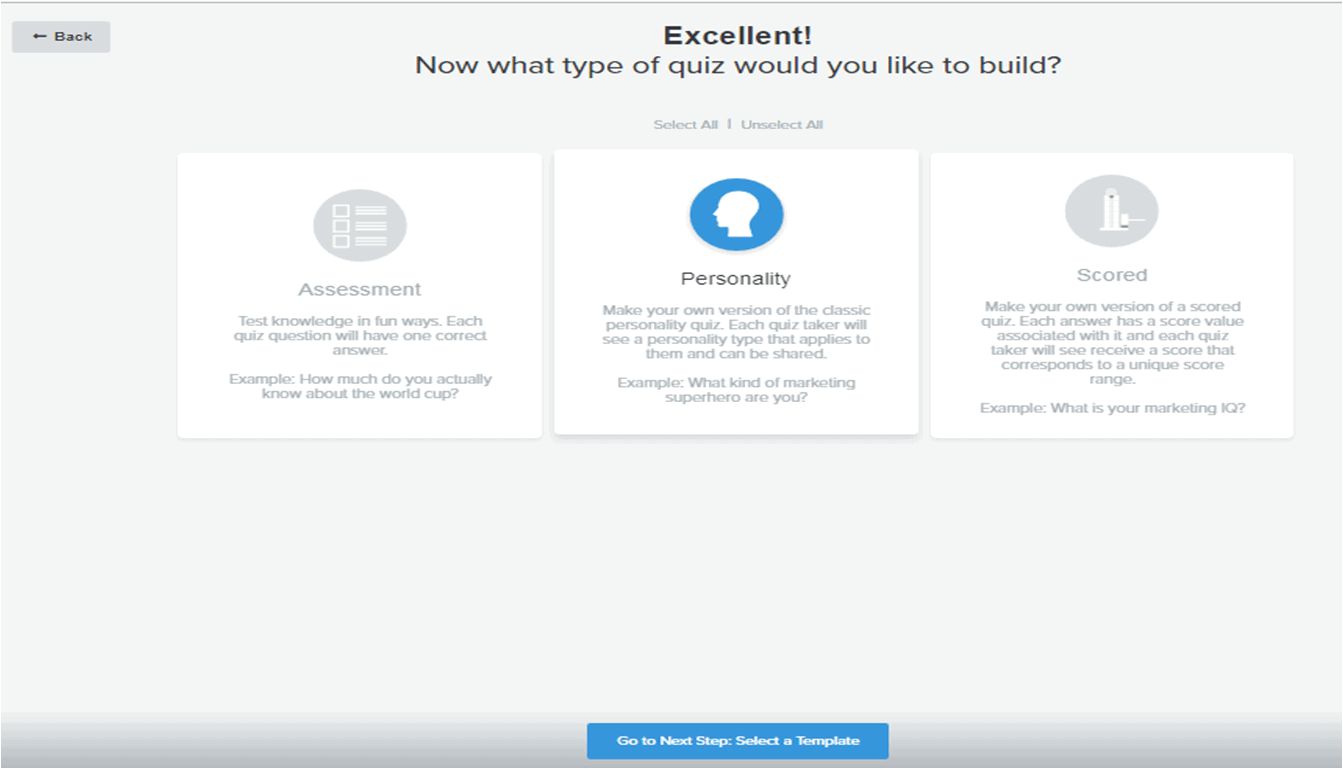Click the Unselect All link

pyautogui.click(x=782, y=125)
